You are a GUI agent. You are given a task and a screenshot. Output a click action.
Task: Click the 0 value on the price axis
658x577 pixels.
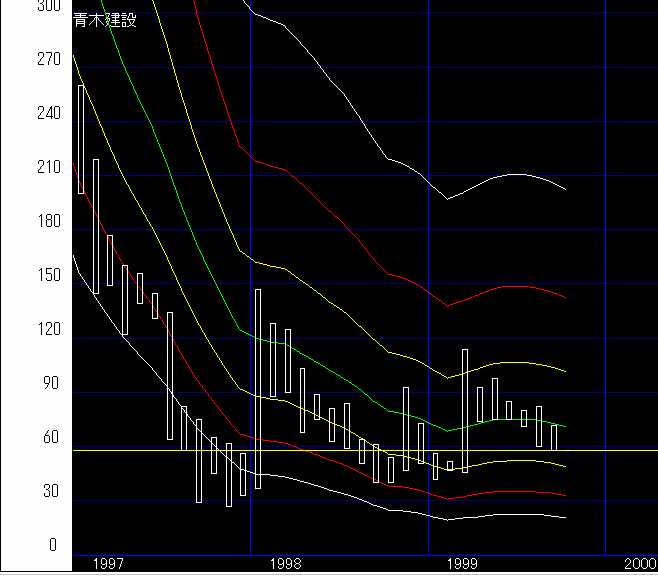[x=53, y=546]
